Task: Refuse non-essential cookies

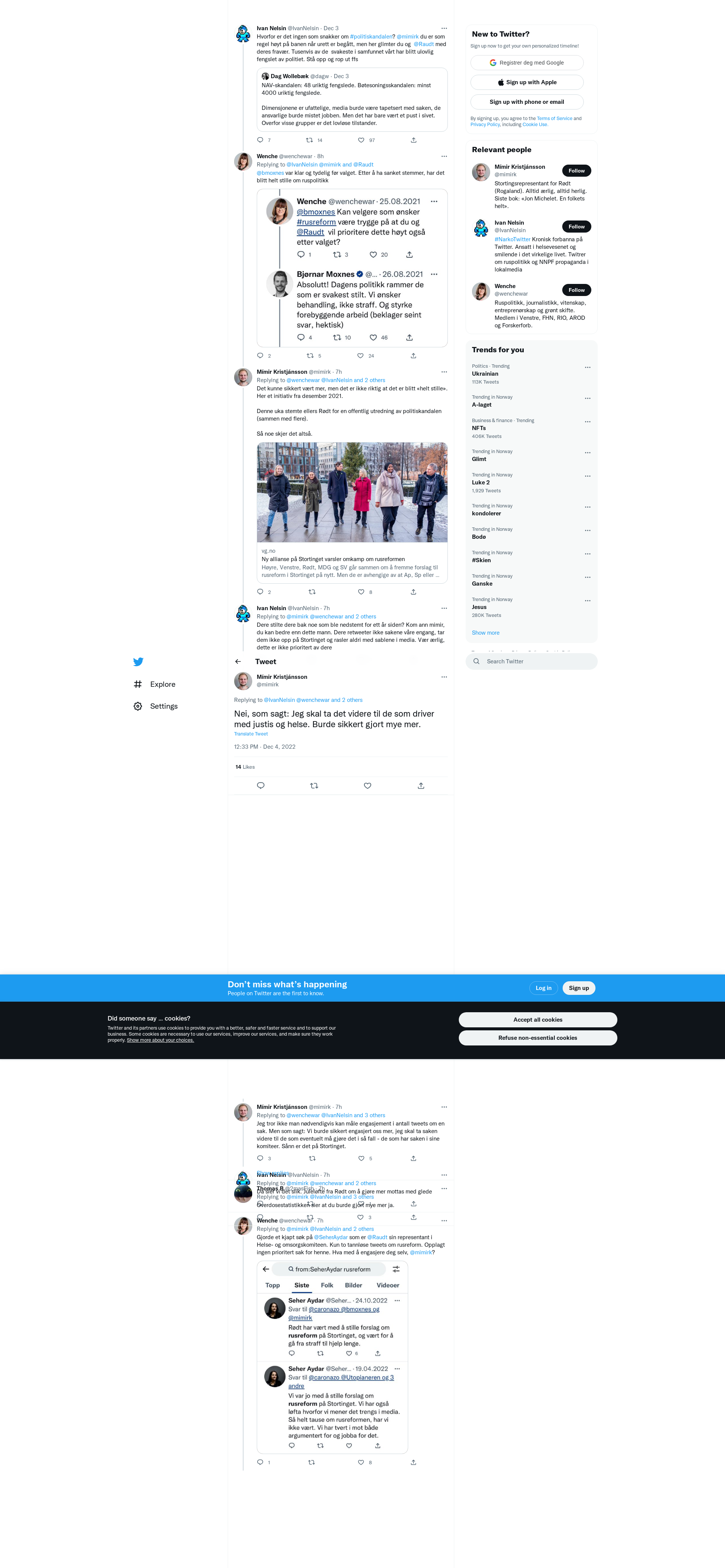Action: (x=537, y=1038)
